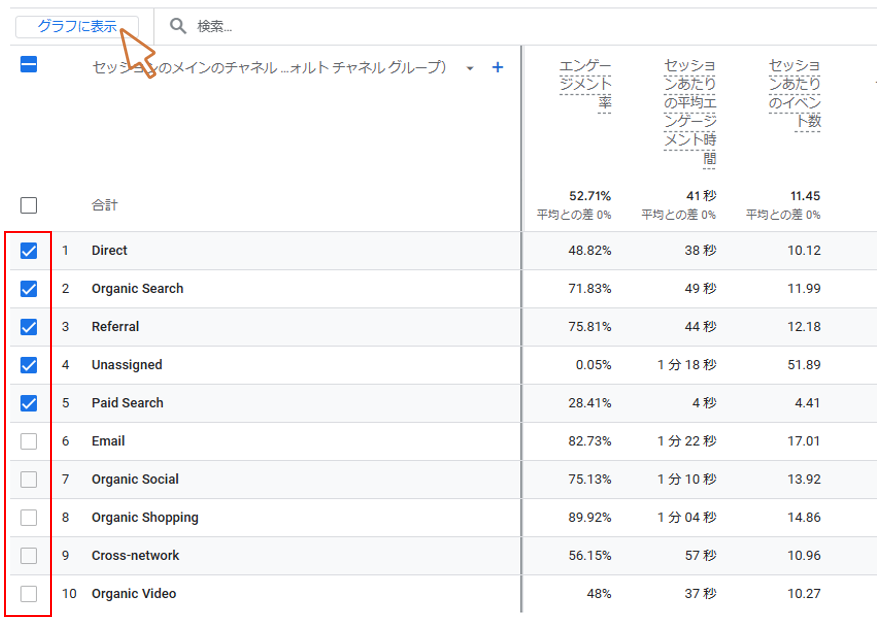Image resolution: width=877 pixels, height=620 pixels.
Task: Sort by セッションあたりのイベント数 column header
Action: tap(795, 93)
